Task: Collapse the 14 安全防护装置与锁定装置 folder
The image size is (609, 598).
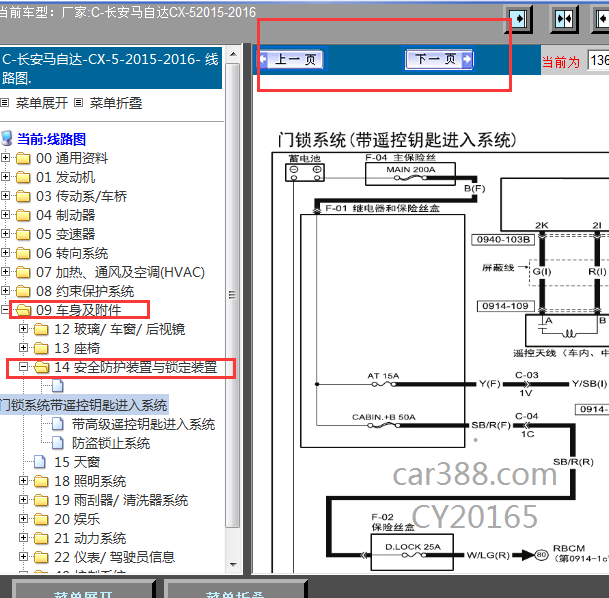Action: pos(23,367)
